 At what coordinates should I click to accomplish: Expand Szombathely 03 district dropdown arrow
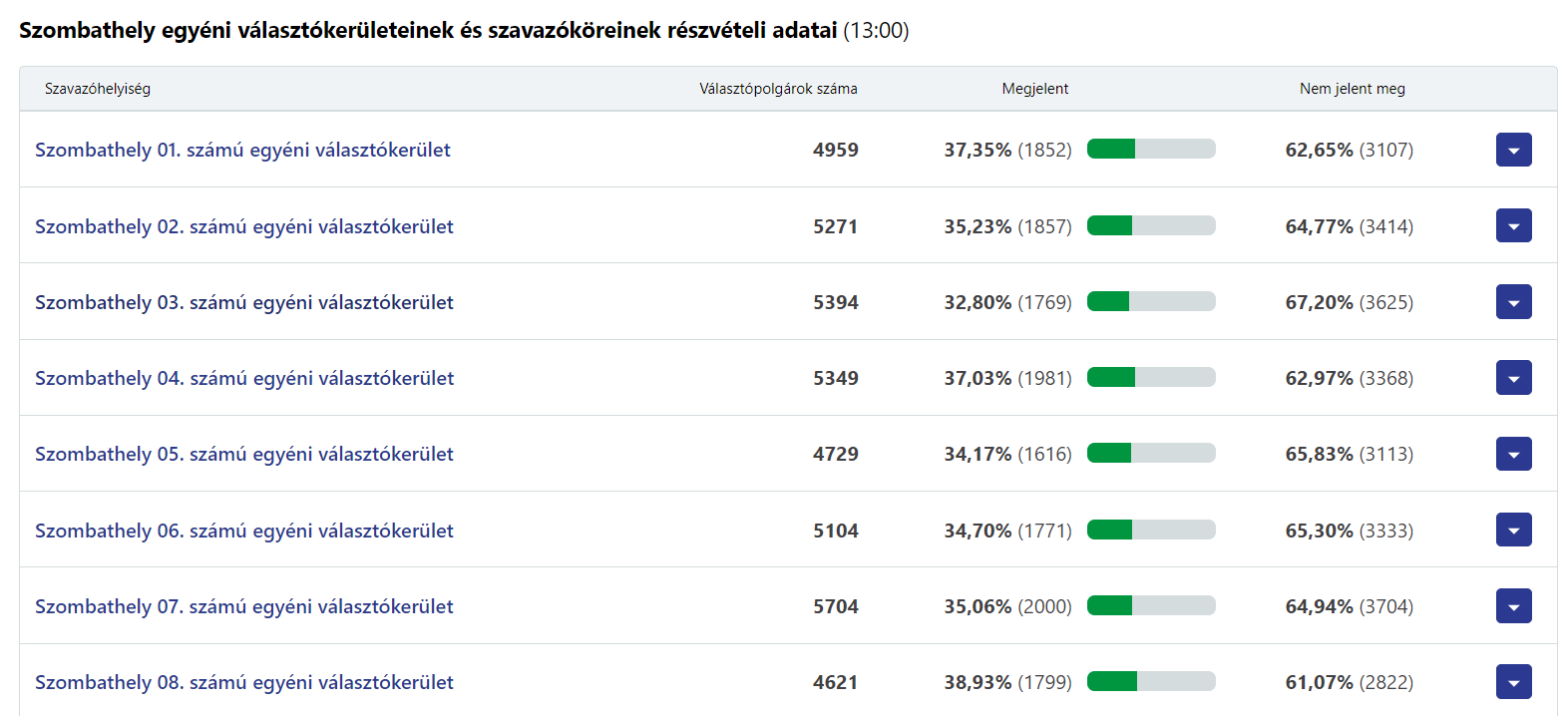tap(1513, 302)
